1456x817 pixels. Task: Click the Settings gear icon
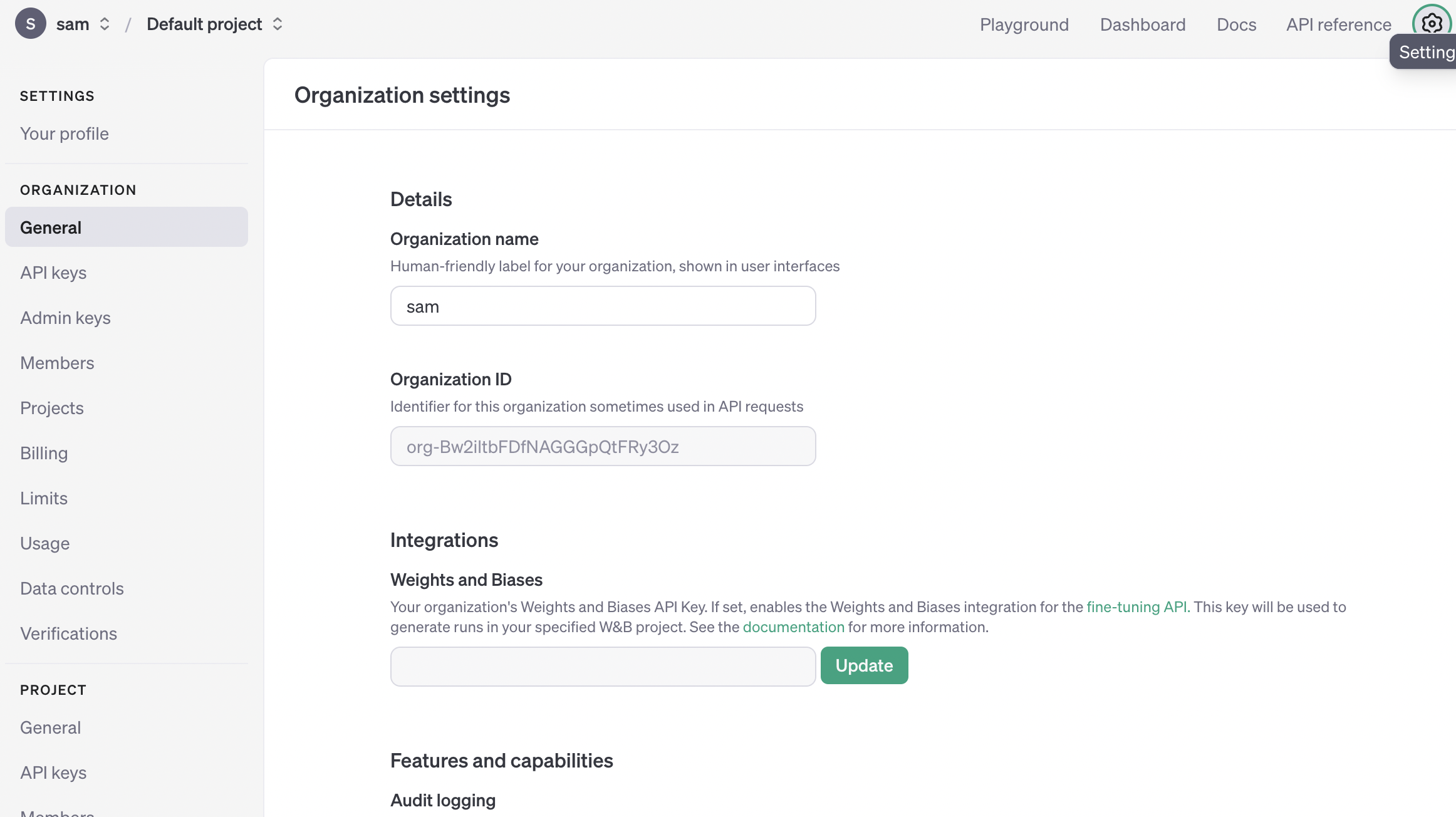(1432, 23)
